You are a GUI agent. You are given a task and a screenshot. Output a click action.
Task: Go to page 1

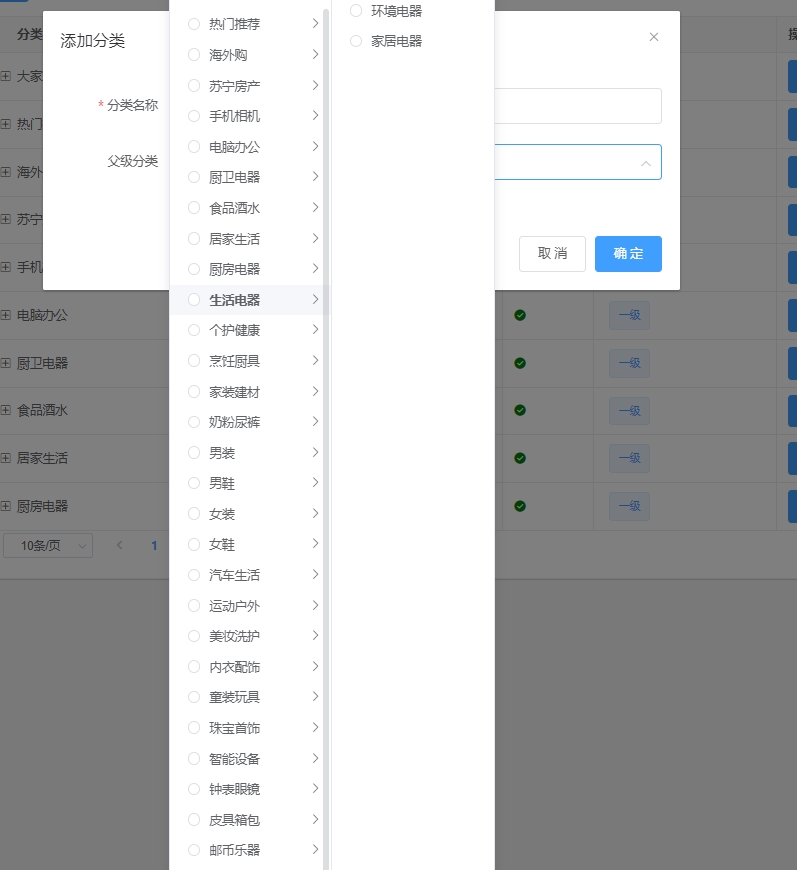[154, 545]
